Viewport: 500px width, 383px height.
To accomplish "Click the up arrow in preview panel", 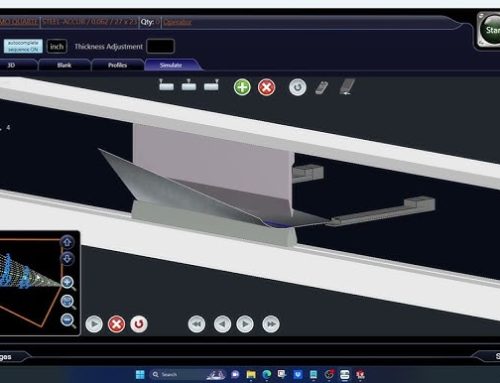I will coord(67,242).
